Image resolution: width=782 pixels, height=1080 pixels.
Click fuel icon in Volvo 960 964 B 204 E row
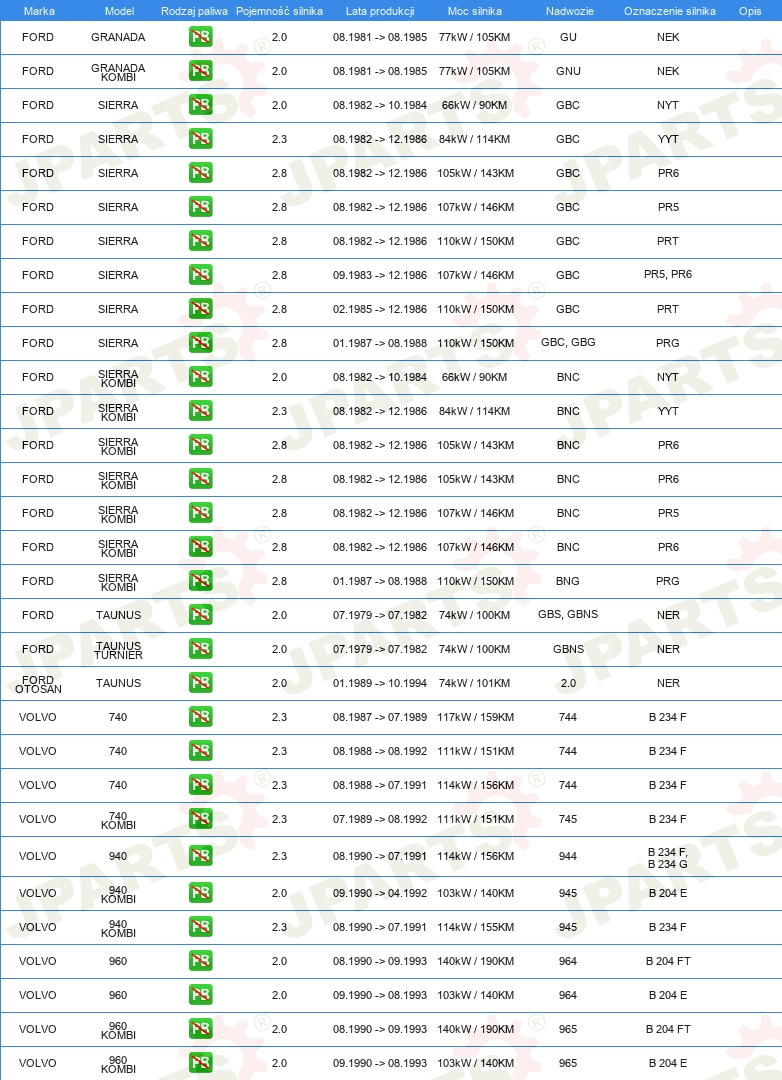coord(200,995)
